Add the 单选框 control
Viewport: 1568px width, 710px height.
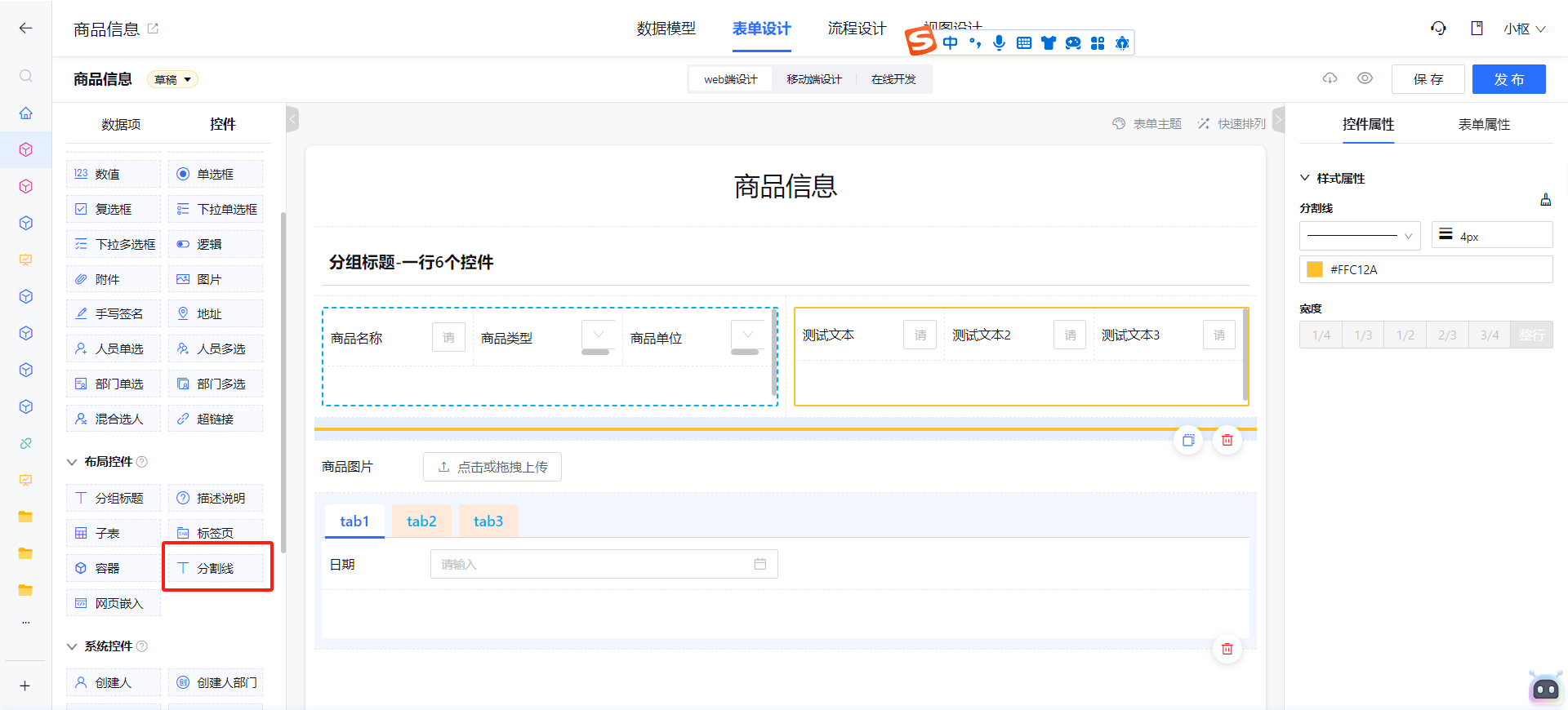tap(216, 174)
